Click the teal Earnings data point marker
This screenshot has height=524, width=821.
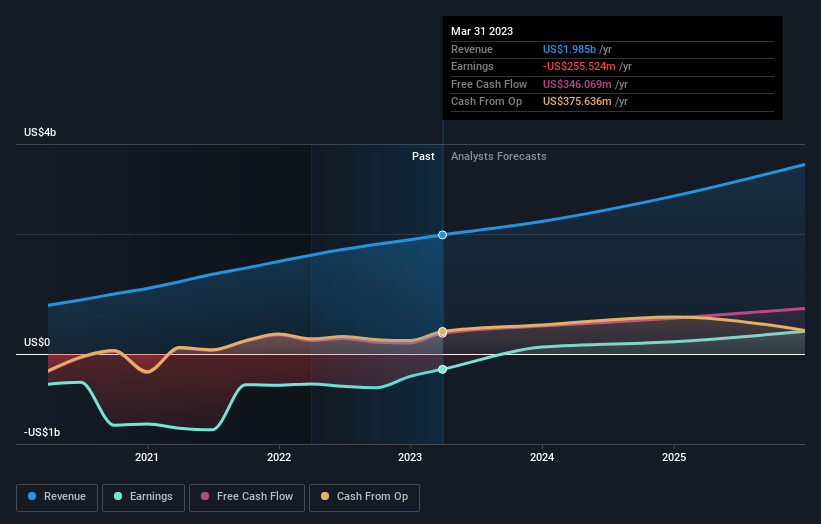point(442,369)
